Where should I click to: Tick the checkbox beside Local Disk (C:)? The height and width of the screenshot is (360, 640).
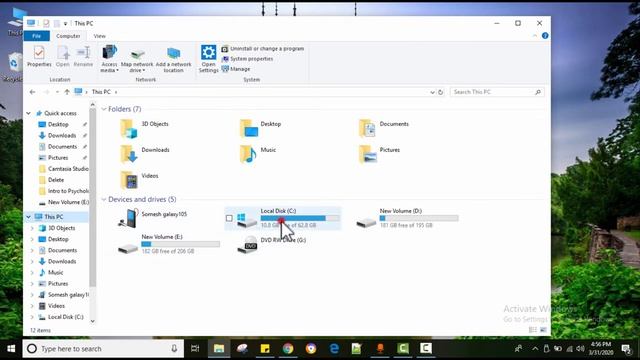pyautogui.click(x=229, y=218)
